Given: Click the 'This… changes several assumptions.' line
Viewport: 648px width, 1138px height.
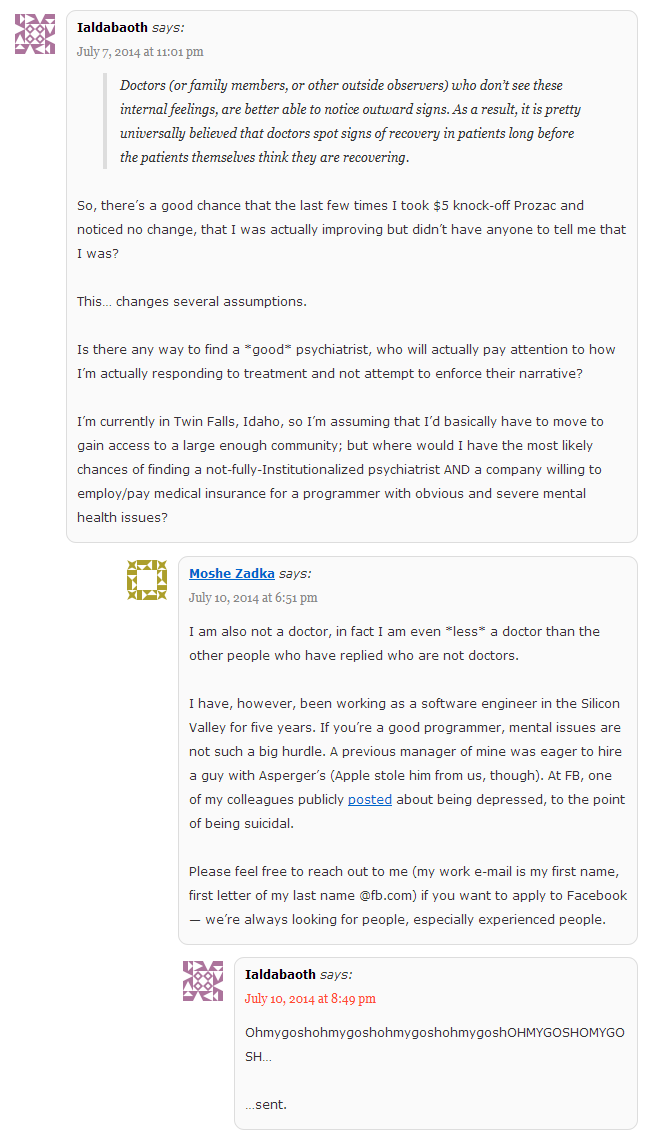Looking at the screenshot, I should click(x=192, y=301).
